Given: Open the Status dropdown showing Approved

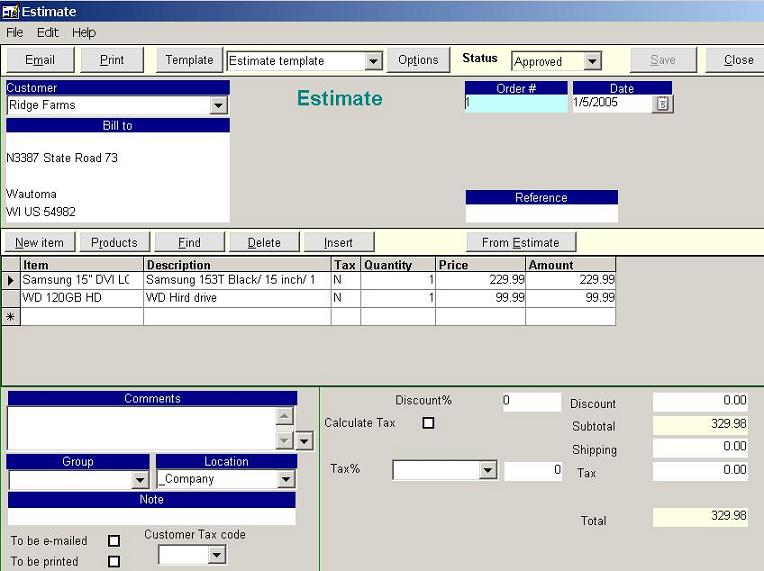Looking at the screenshot, I should (592, 61).
